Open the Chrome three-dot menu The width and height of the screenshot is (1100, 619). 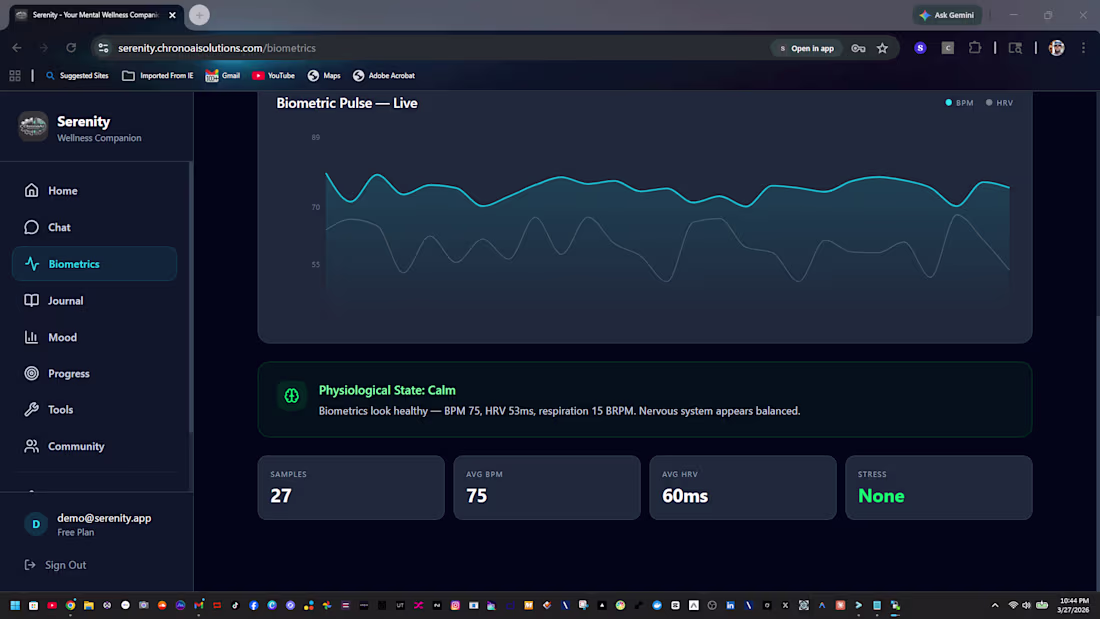1083,48
